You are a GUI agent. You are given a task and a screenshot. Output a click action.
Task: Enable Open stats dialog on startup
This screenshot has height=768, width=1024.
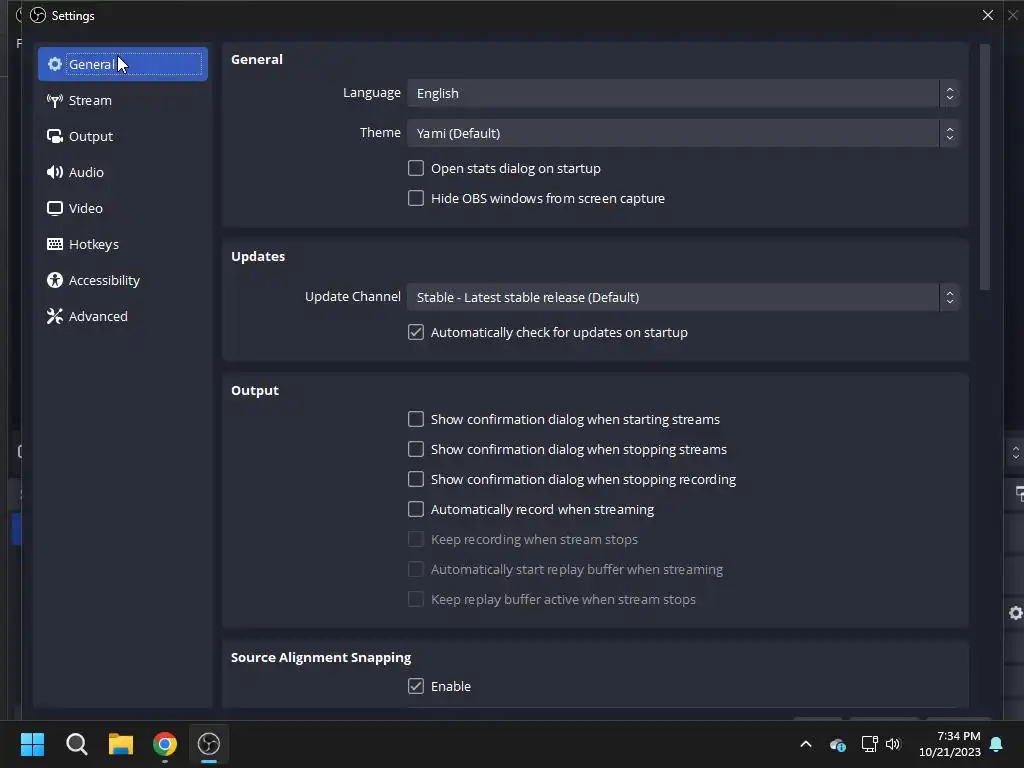pyautogui.click(x=416, y=168)
